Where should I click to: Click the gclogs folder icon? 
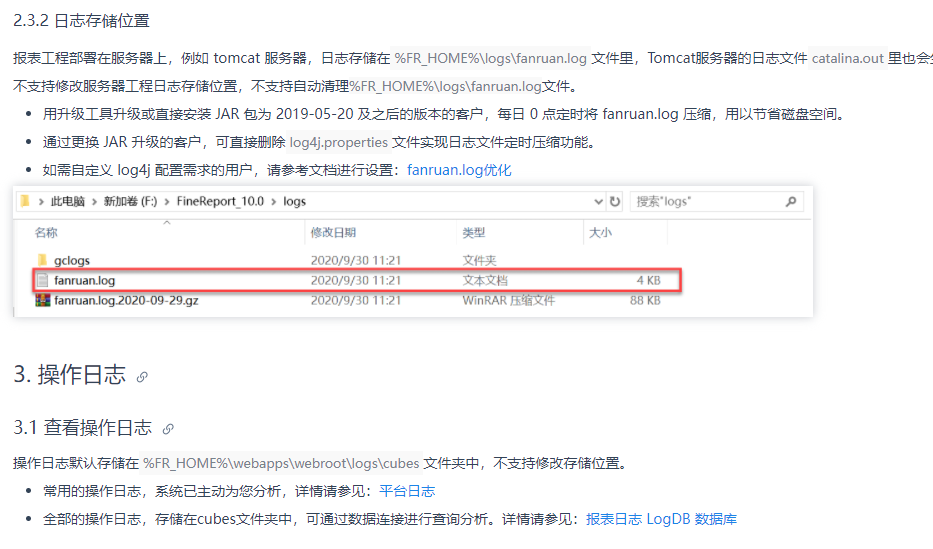tap(42, 260)
